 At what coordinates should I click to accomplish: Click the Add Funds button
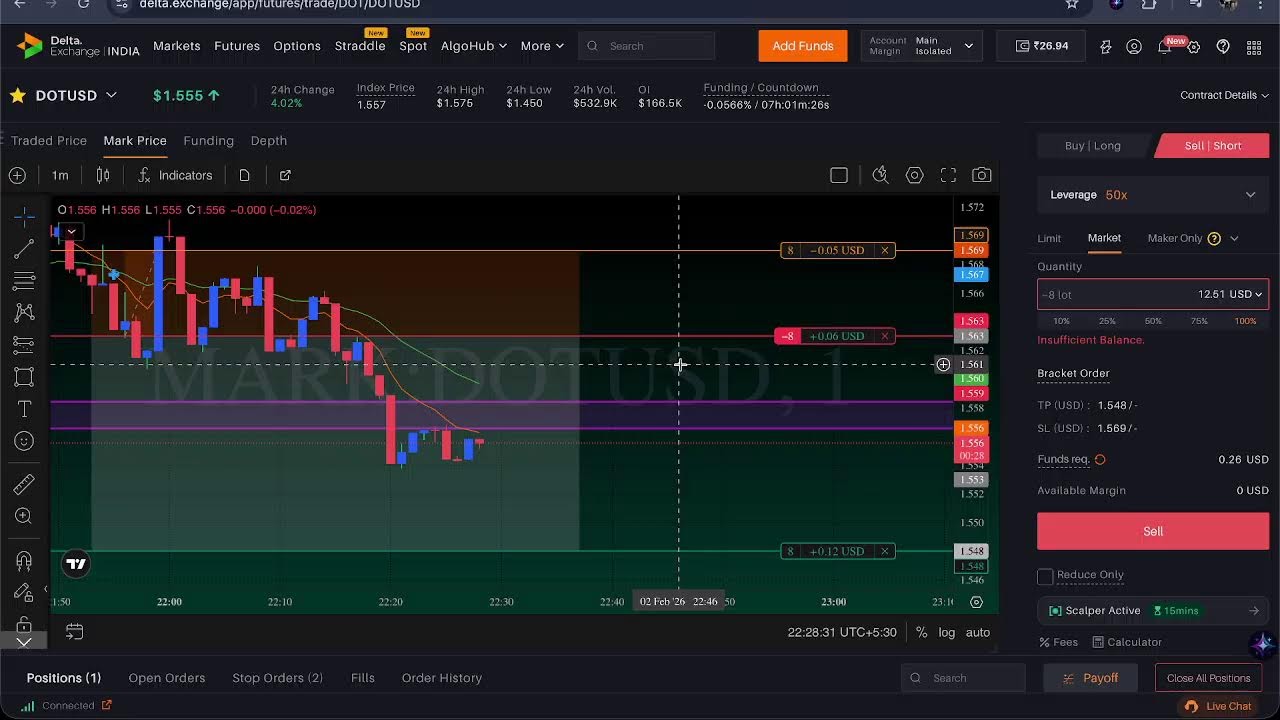(x=803, y=46)
